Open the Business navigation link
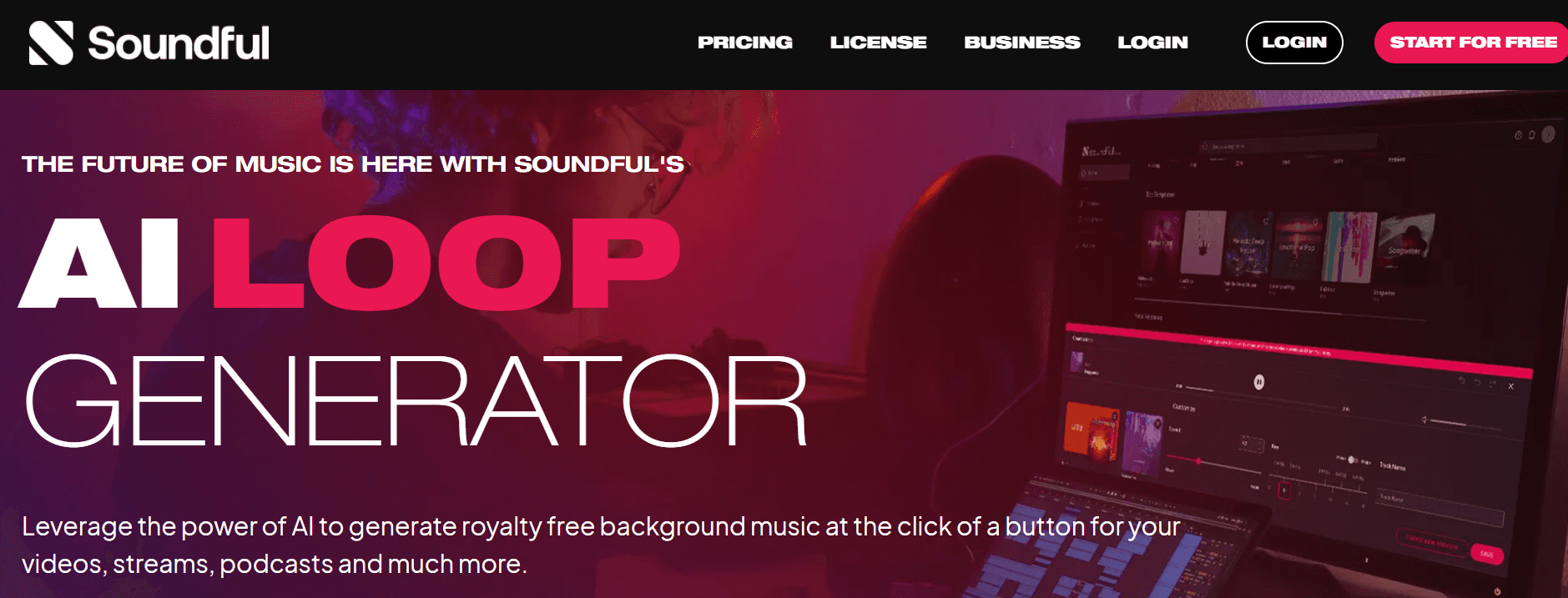1568x598 pixels. pyautogui.click(x=1022, y=43)
